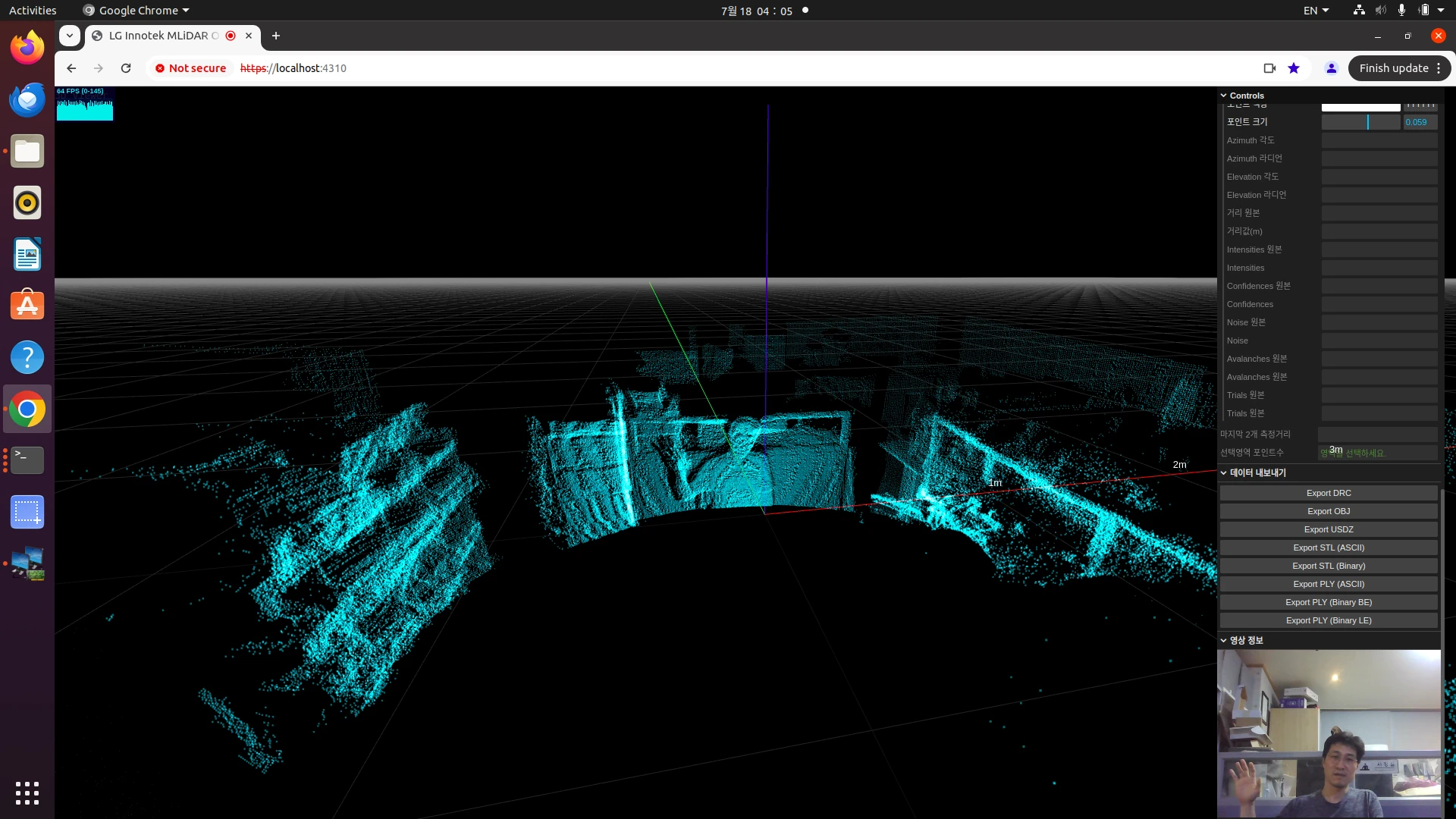The height and width of the screenshot is (819, 1456).
Task: Open system status menu via power arrow
Action: 1441,11
